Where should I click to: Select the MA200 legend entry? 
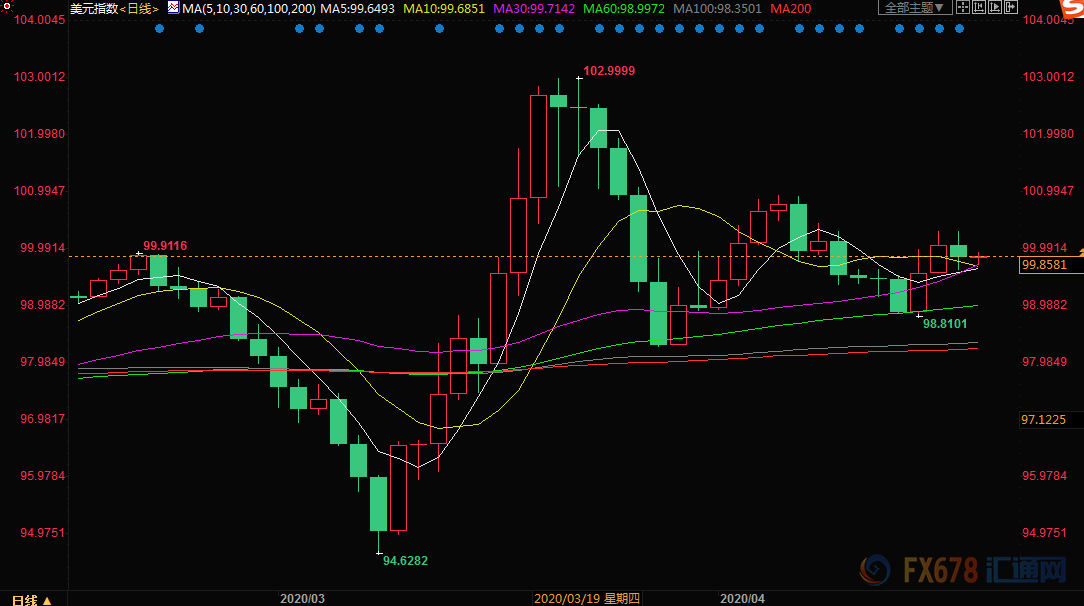(792, 8)
